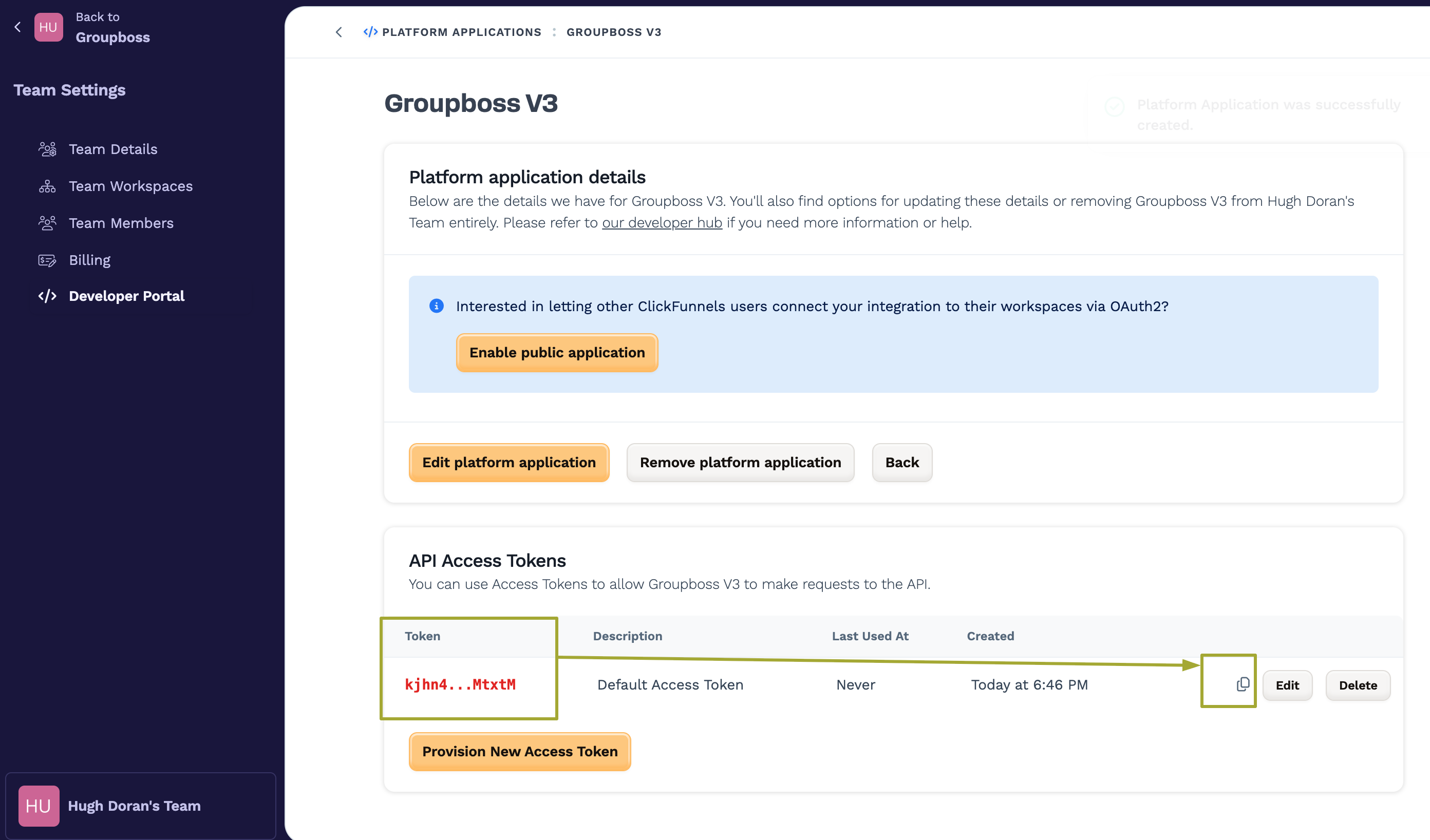1430x840 pixels.
Task: Select Groupboss V3 breadcrumb item
Action: [613, 32]
